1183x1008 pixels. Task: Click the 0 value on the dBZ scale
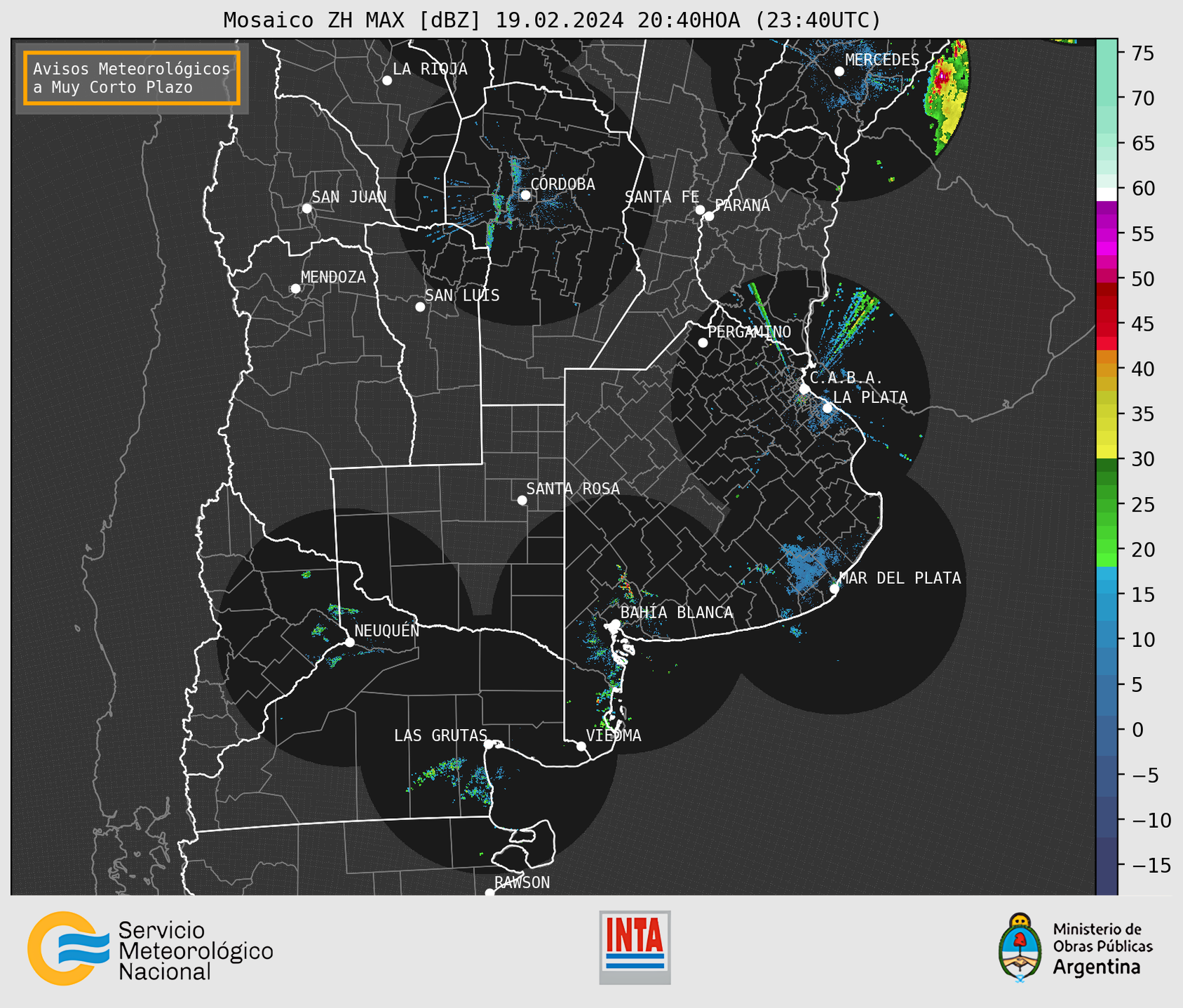(1137, 730)
